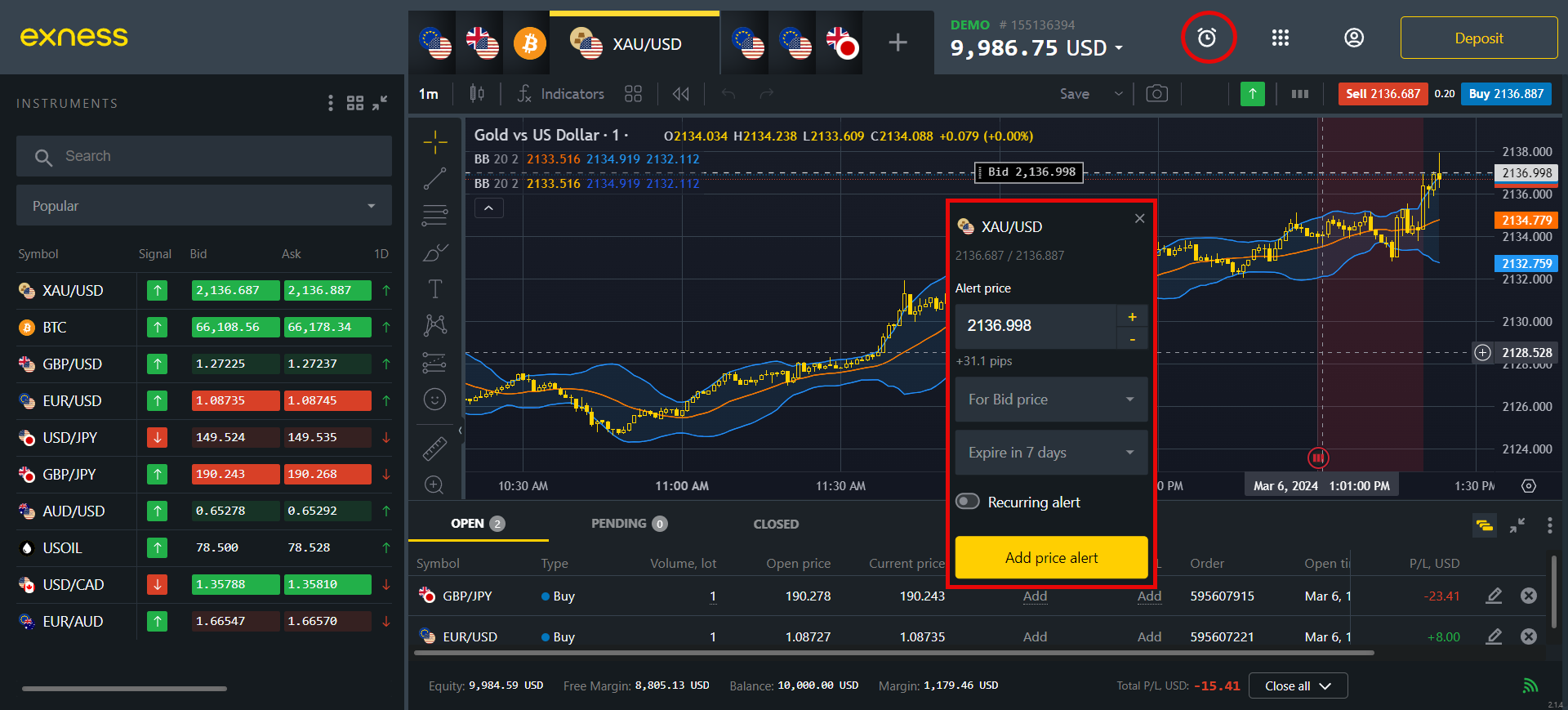Collapse the drawing toolbar side arrow

tap(460, 430)
